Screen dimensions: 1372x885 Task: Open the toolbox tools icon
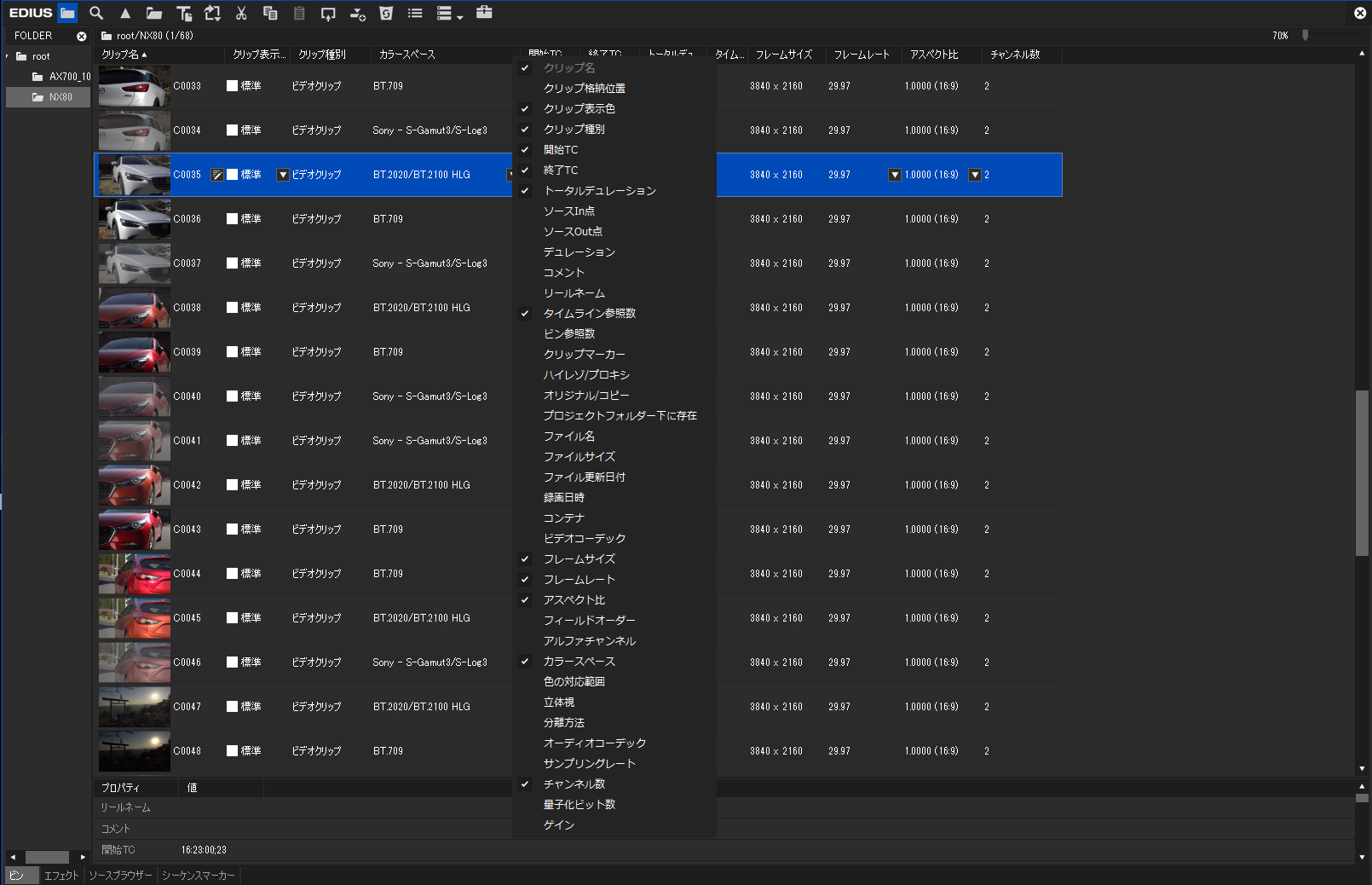pos(484,13)
